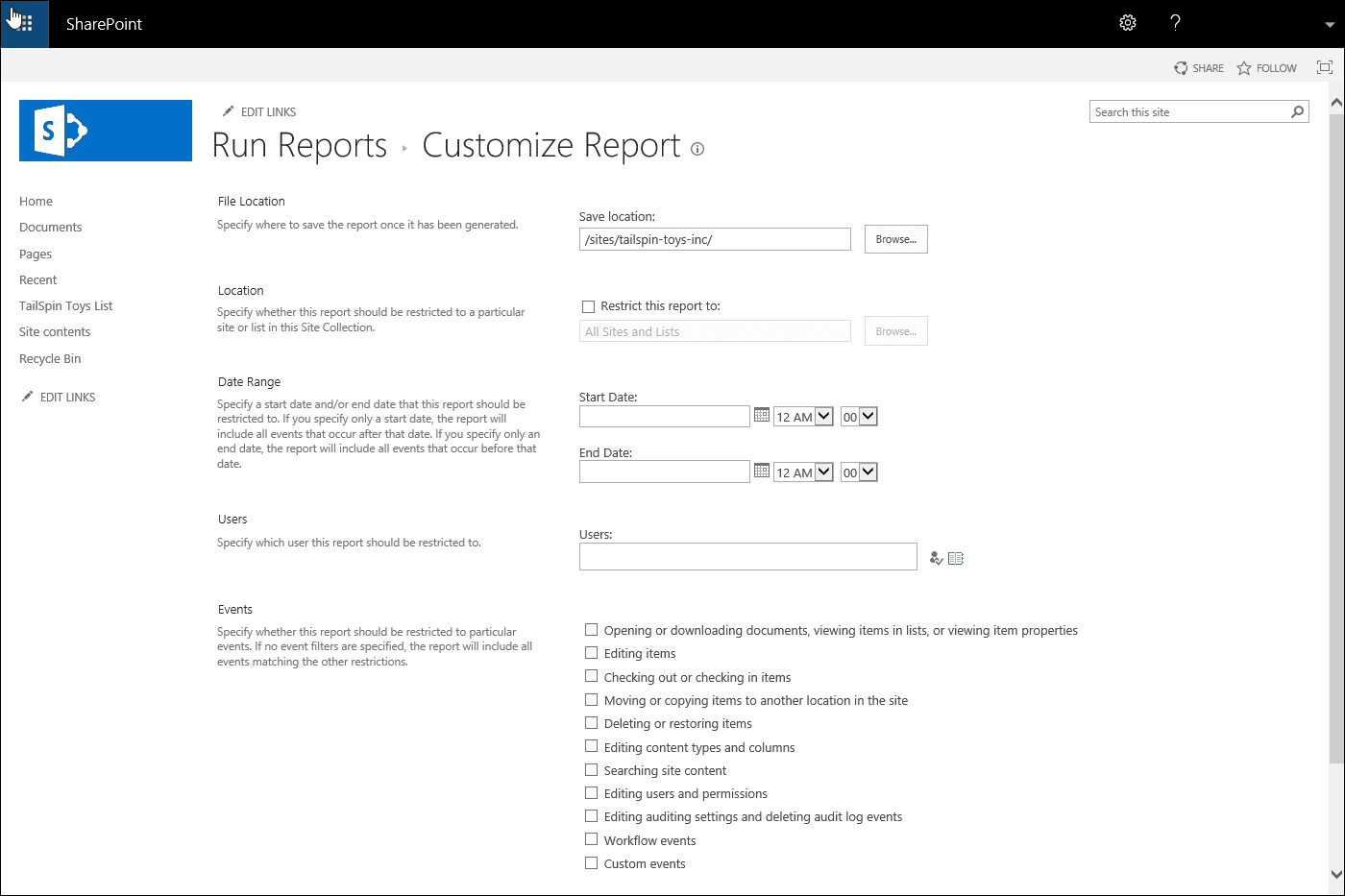
Task: Open the End Date calendar picker icon
Action: pos(761,471)
